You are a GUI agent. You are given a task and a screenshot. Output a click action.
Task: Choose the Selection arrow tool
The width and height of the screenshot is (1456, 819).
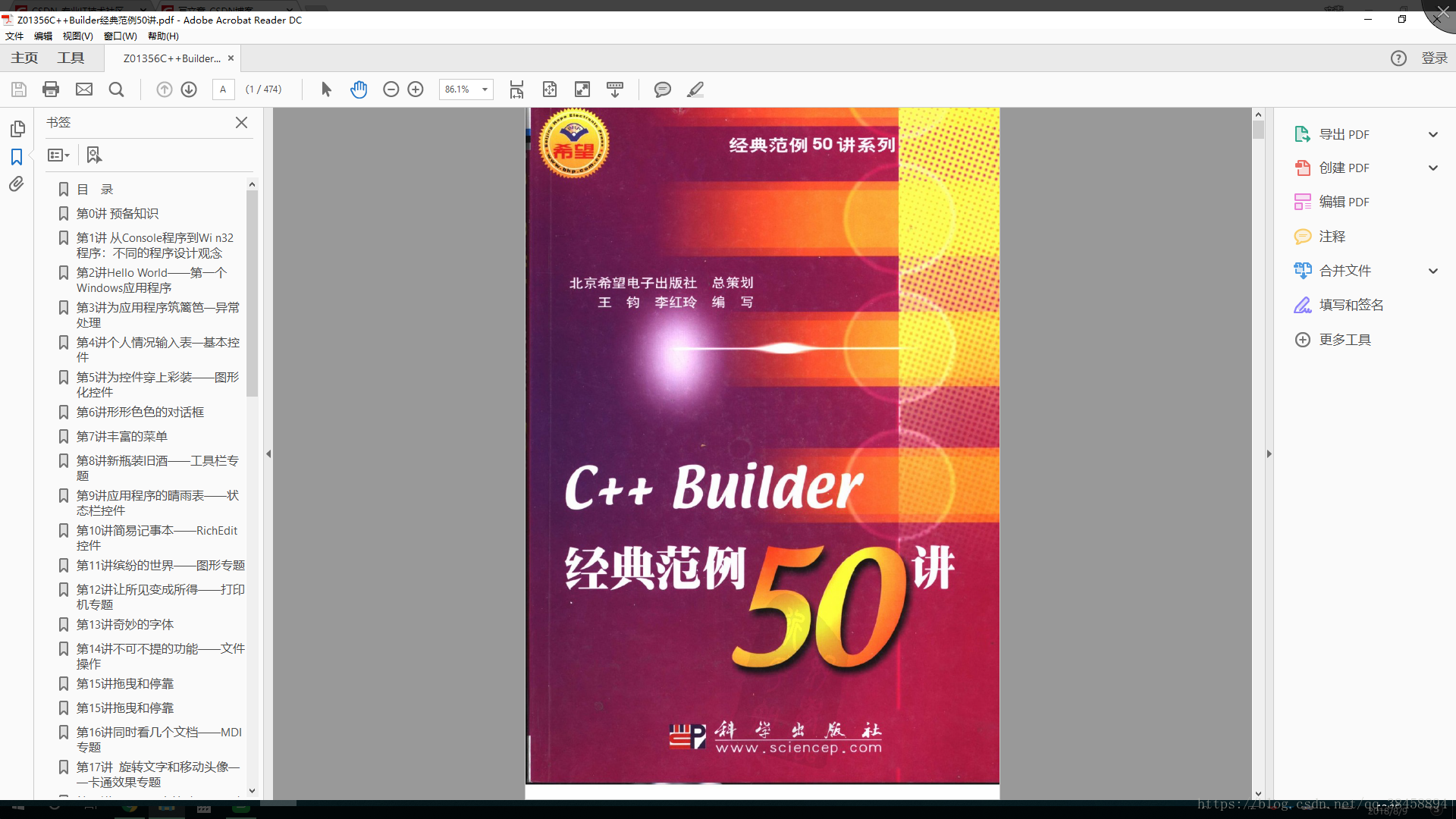pos(326,89)
